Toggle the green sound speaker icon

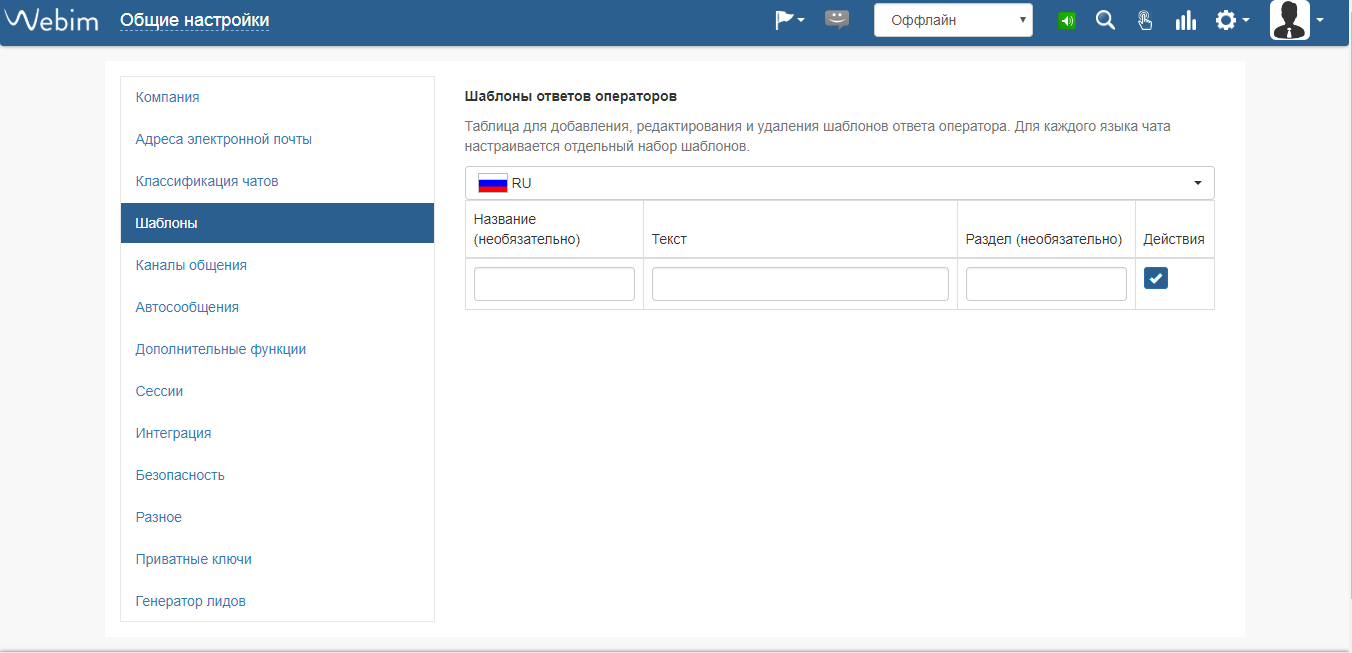click(x=1066, y=21)
